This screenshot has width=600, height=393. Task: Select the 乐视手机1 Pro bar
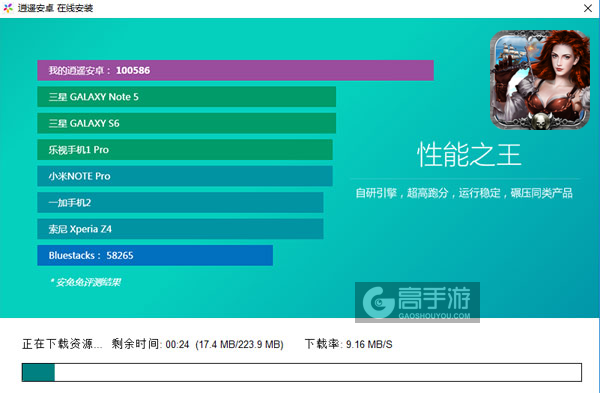pos(185,150)
